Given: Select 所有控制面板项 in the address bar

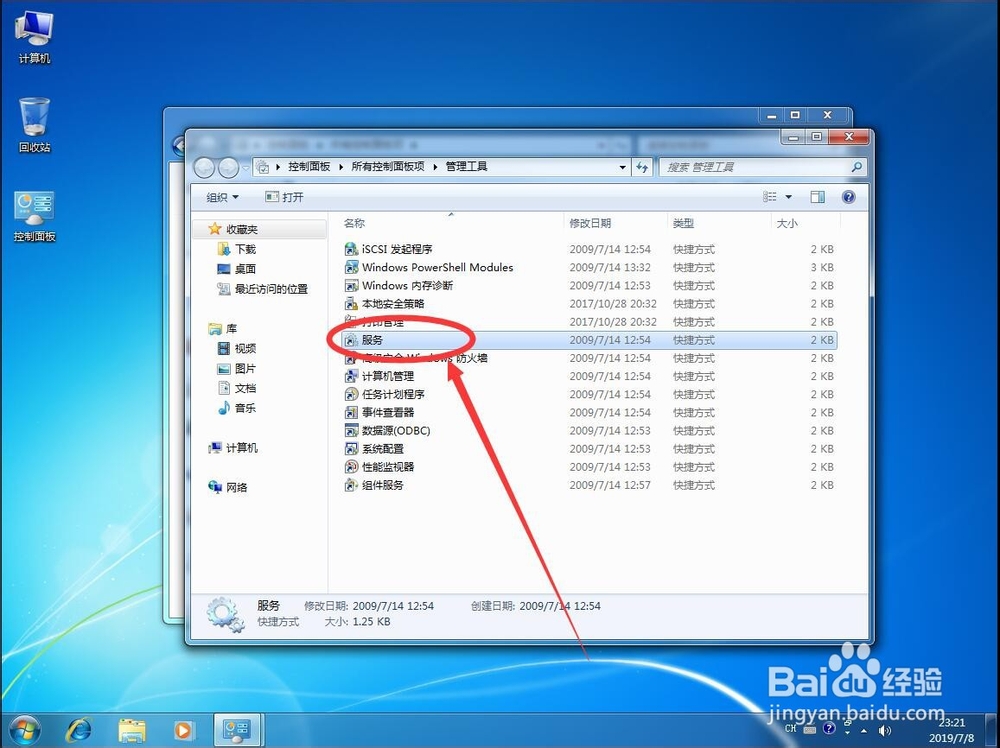Looking at the screenshot, I should click(x=389, y=166).
